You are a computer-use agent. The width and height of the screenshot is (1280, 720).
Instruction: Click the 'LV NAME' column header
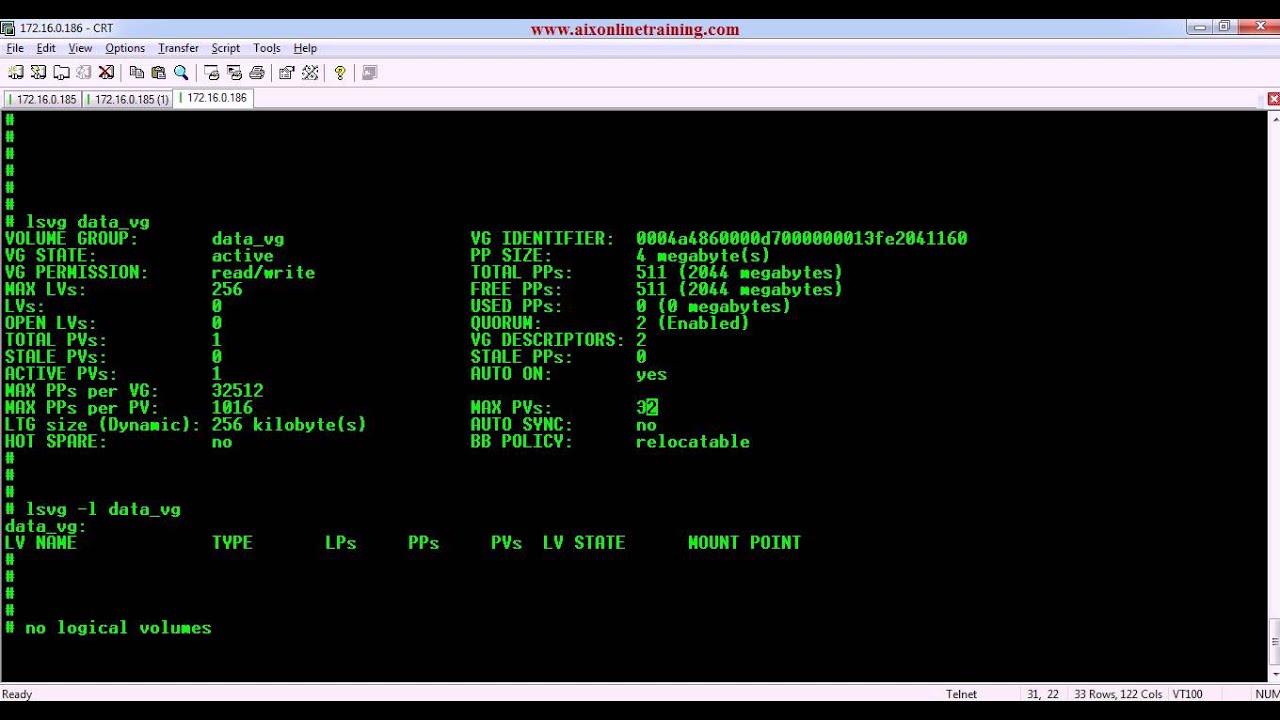40,542
